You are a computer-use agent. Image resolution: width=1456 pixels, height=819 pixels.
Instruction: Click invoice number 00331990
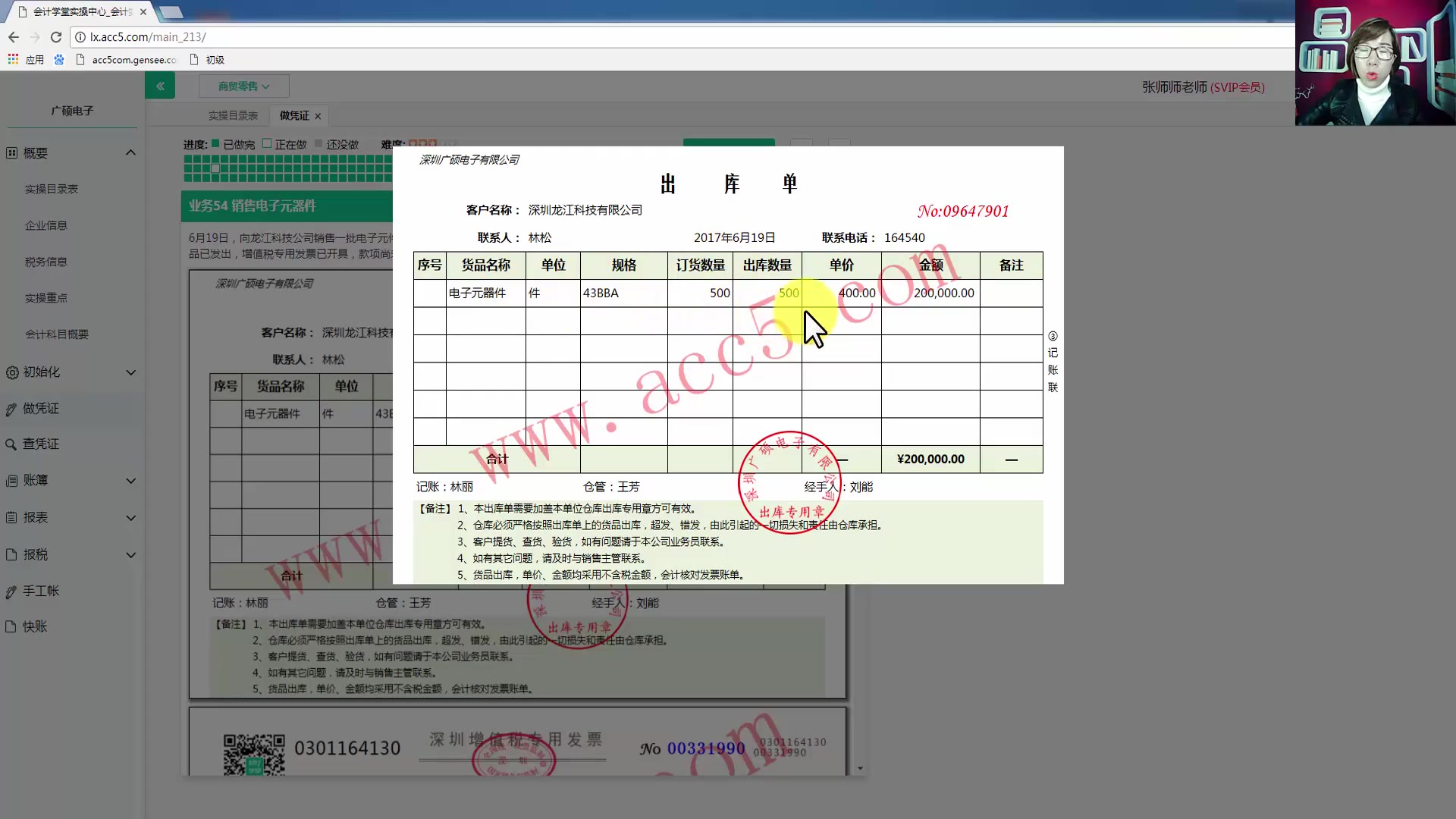pos(706,748)
